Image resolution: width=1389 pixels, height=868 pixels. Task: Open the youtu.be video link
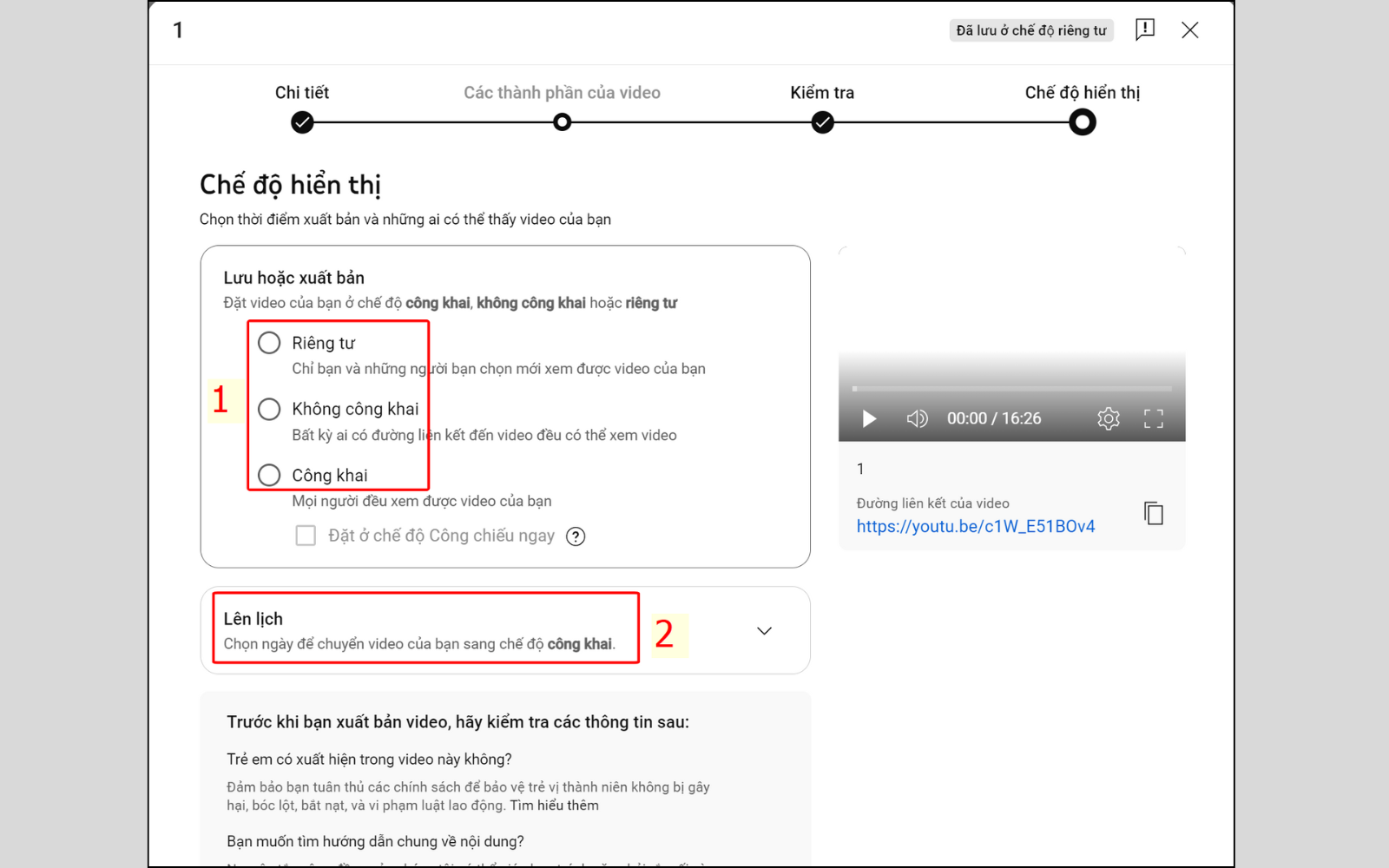(976, 526)
